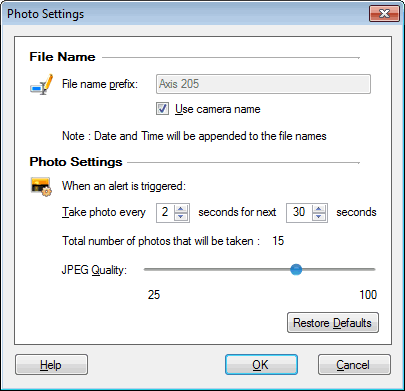405x391 pixels.
Task: Increase the duration seconds spinner
Action: coord(319,209)
